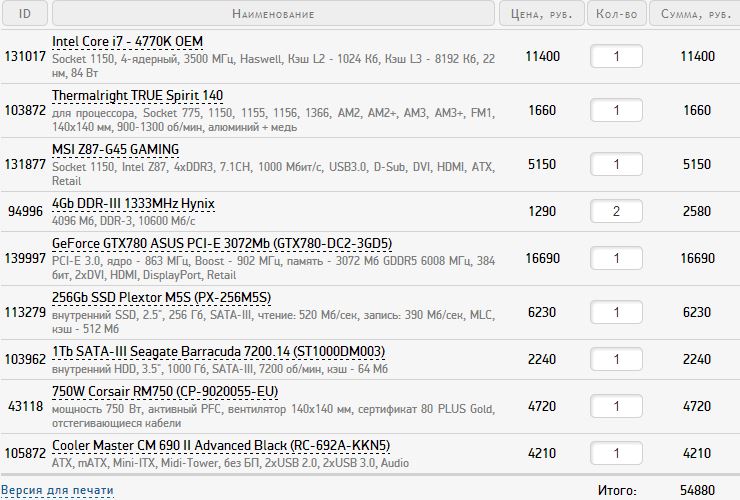Select ID 105872 cell
The image size is (740, 500).
(25, 453)
